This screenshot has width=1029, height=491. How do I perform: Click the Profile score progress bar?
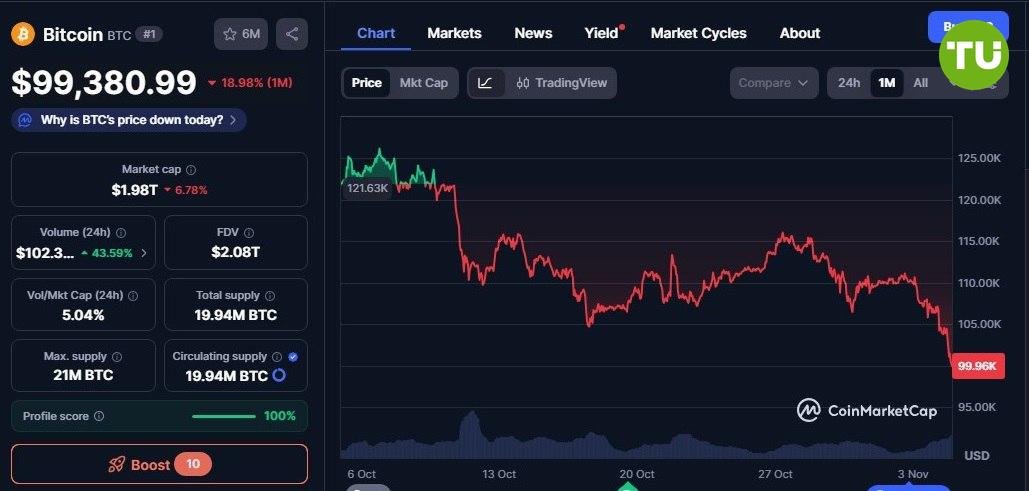click(x=223, y=416)
